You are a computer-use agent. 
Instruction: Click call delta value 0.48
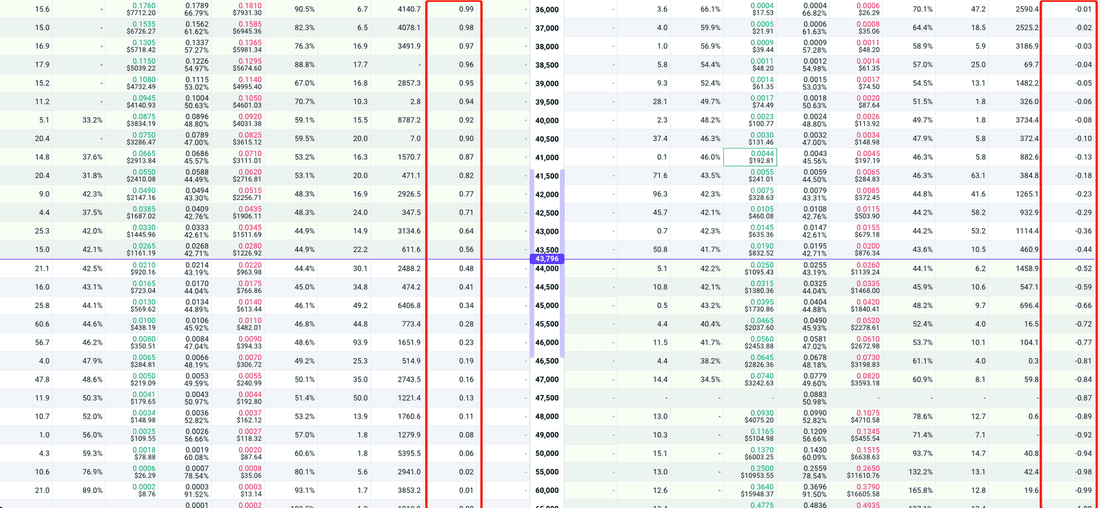tap(468, 268)
